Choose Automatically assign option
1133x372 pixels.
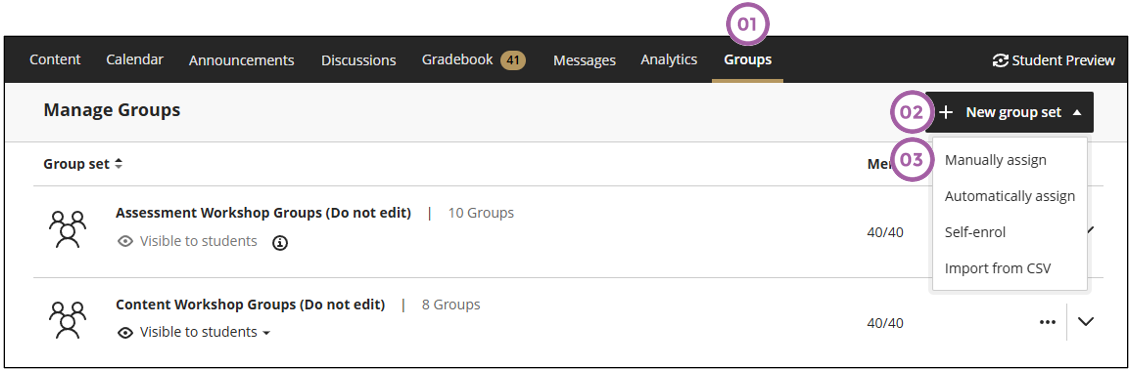(x=1009, y=196)
